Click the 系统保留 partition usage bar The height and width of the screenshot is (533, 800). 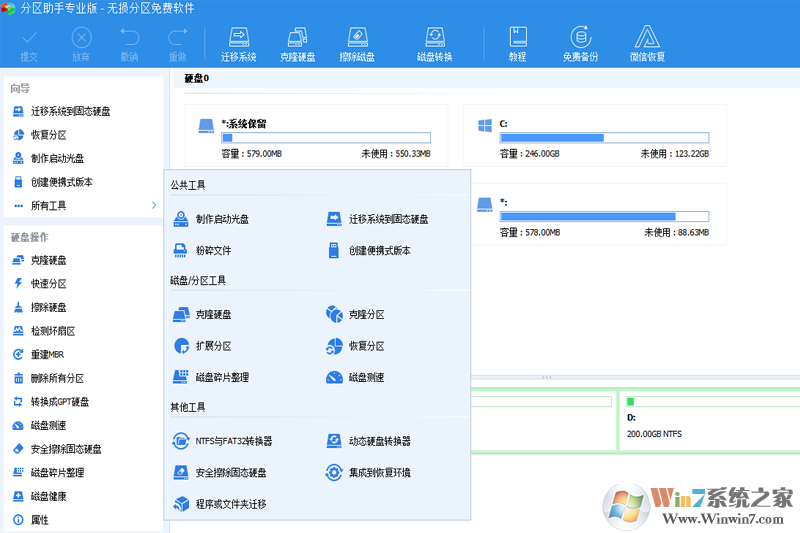pos(326,138)
